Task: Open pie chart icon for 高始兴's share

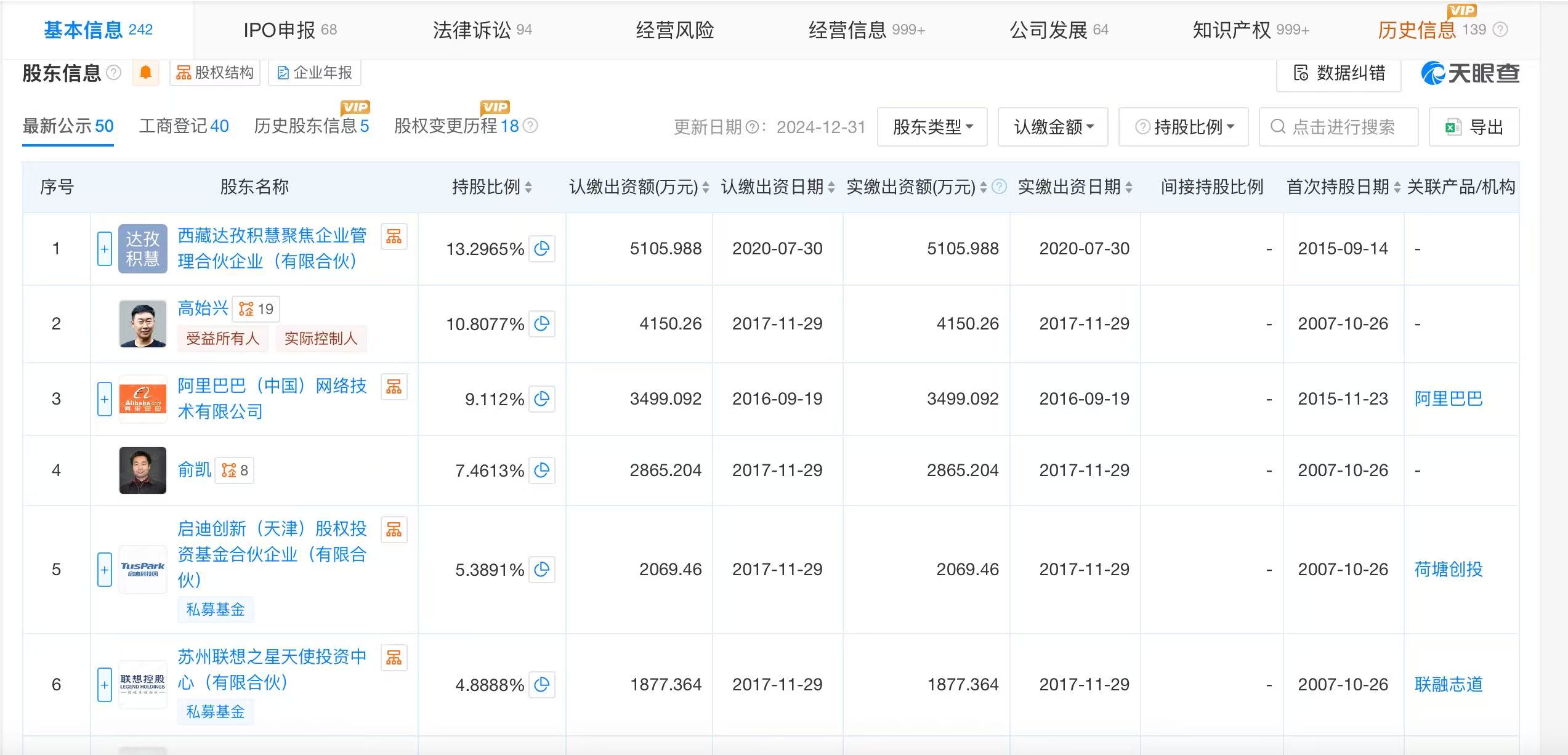Action: tap(542, 324)
